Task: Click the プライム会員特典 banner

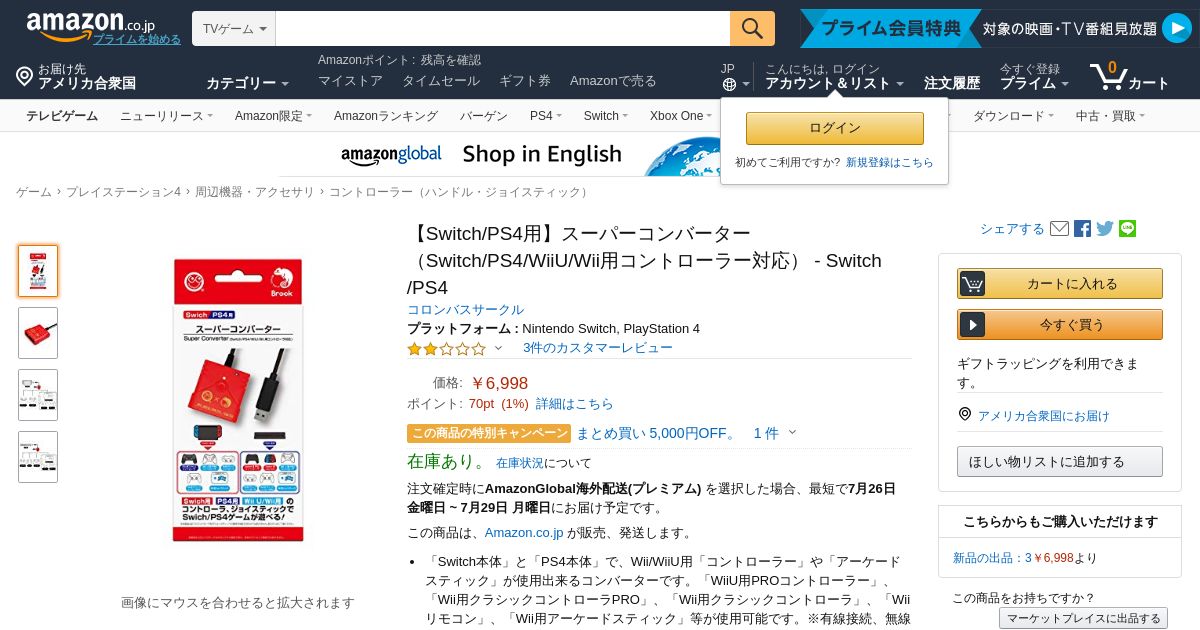Action: click(x=998, y=28)
